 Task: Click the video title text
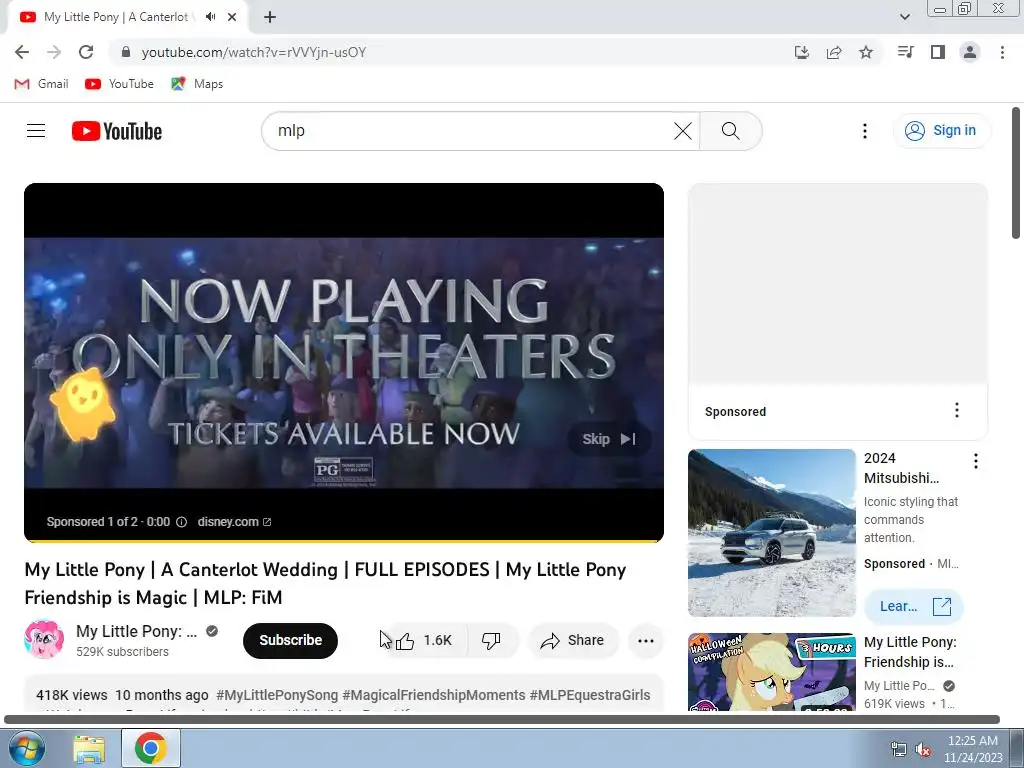click(x=325, y=583)
